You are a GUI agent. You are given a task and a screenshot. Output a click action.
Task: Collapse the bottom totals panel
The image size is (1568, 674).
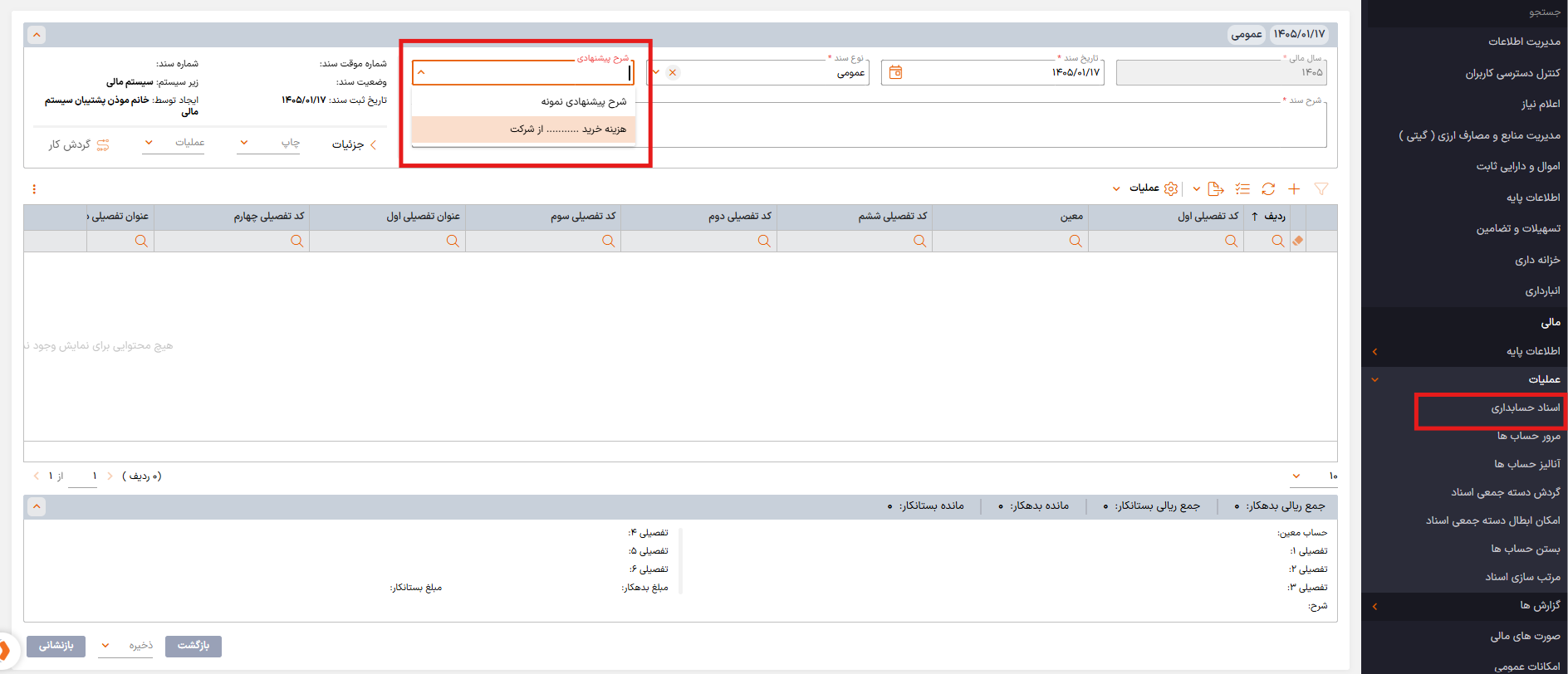point(36,506)
